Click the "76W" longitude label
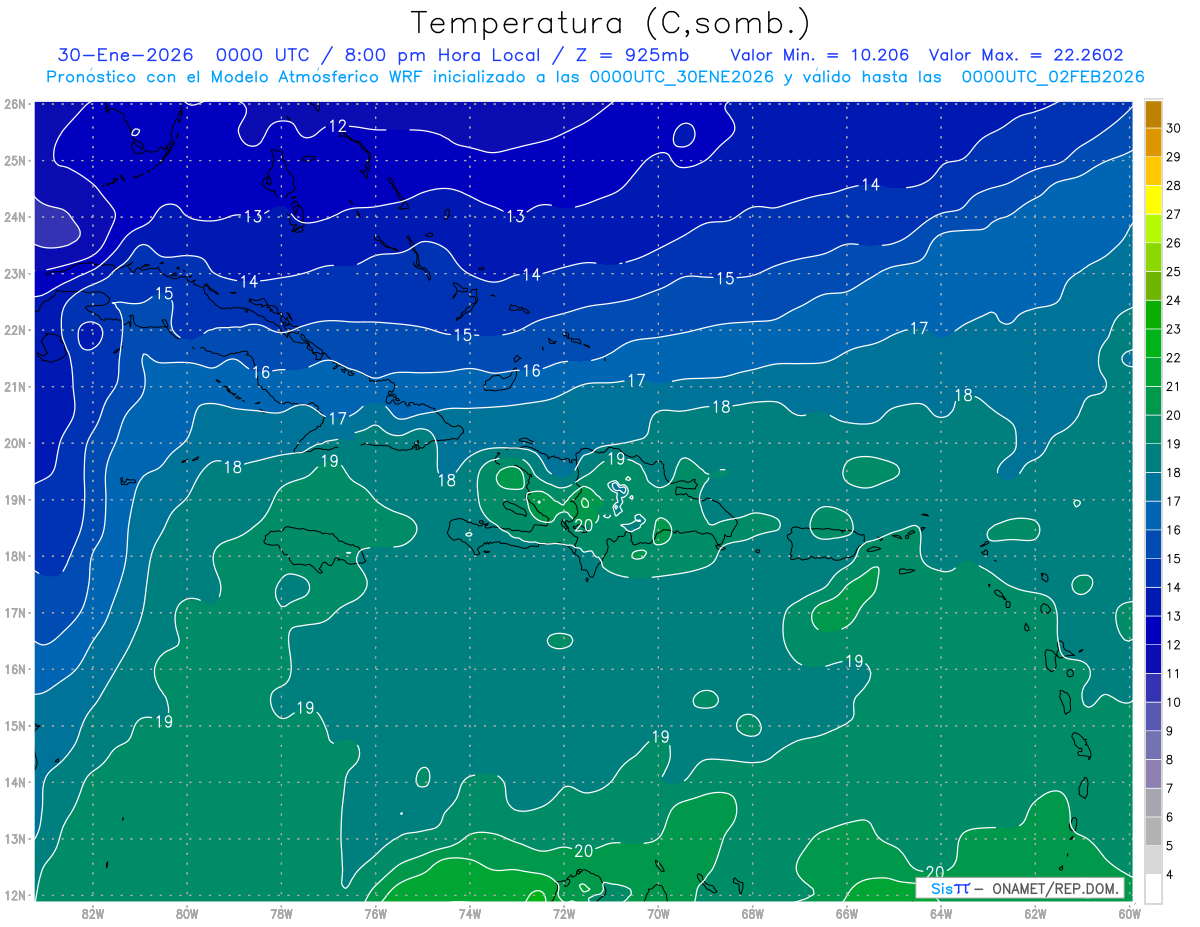 click(375, 913)
